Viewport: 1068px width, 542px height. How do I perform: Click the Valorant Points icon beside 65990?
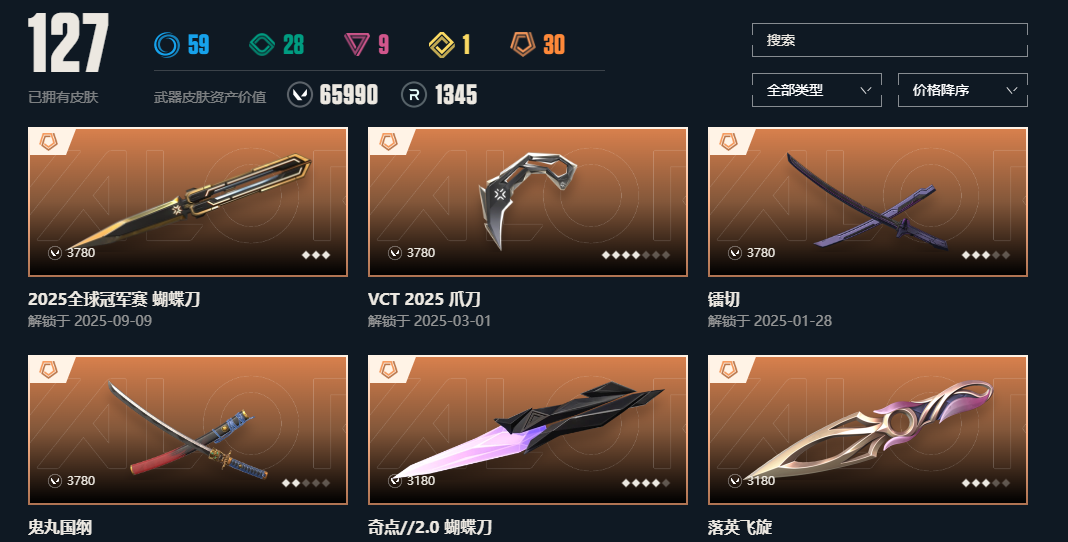click(300, 95)
